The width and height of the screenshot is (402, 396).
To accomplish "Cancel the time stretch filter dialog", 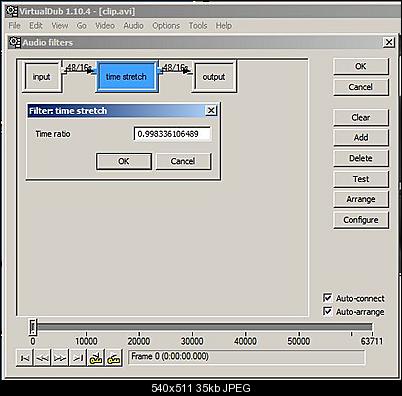I will pyautogui.click(x=183, y=161).
